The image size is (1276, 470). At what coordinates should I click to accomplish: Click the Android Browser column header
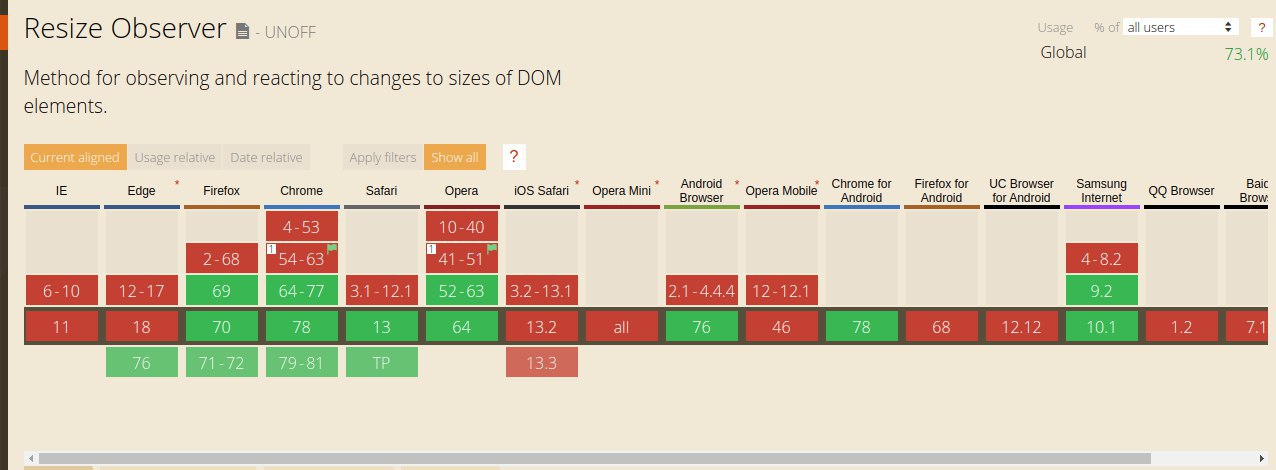702,191
